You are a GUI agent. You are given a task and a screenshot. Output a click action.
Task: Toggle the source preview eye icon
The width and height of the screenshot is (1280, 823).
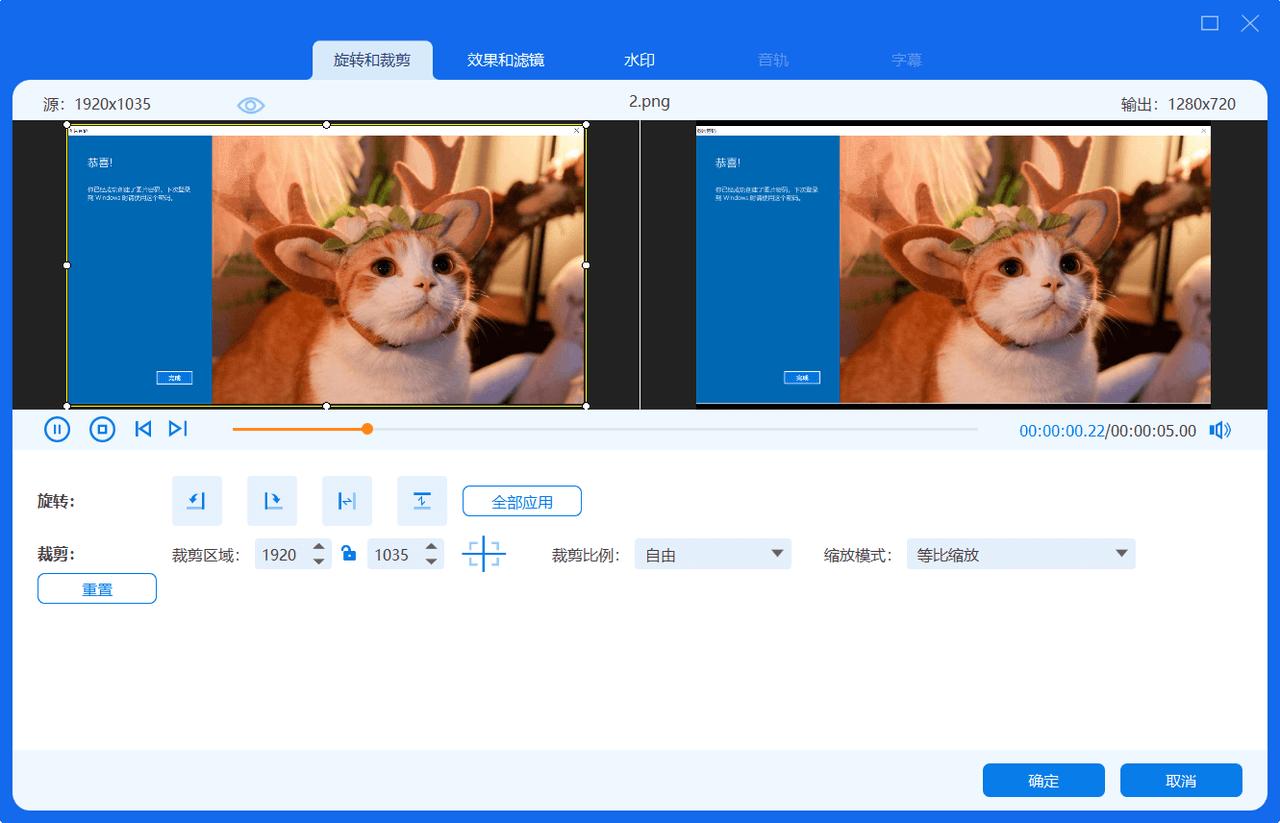click(250, 104)
